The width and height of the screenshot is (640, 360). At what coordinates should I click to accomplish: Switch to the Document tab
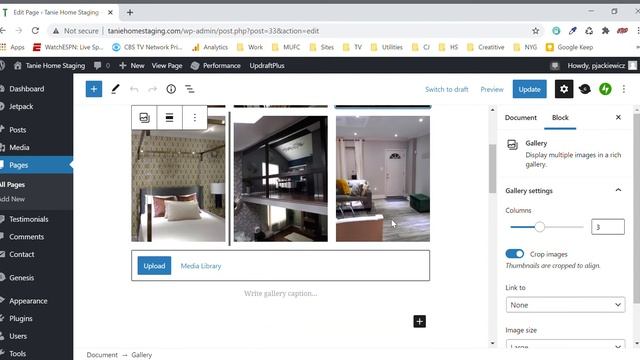point(520,118)
